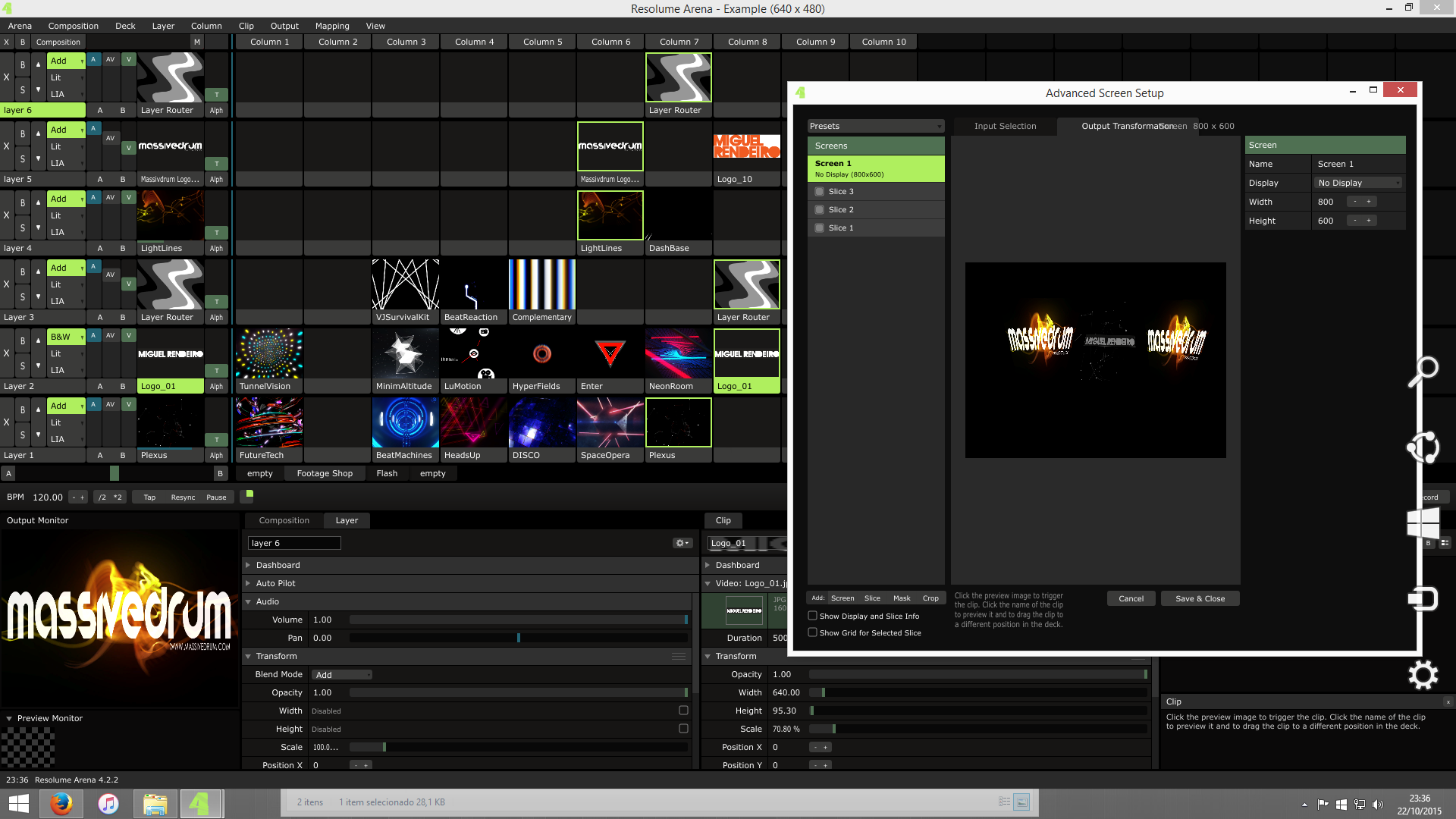Screen dimensions: 1456x819
Task: Switch to the Composition properties tab
Action: point(284,520)
